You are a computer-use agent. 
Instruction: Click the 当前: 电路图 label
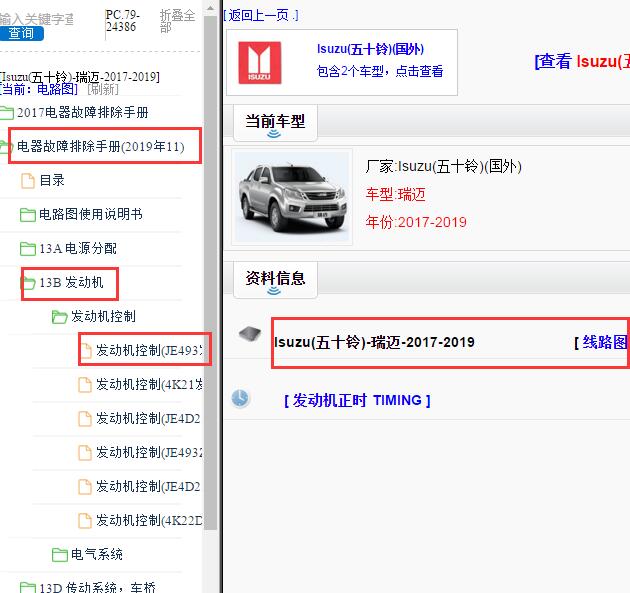coord(39,89)
